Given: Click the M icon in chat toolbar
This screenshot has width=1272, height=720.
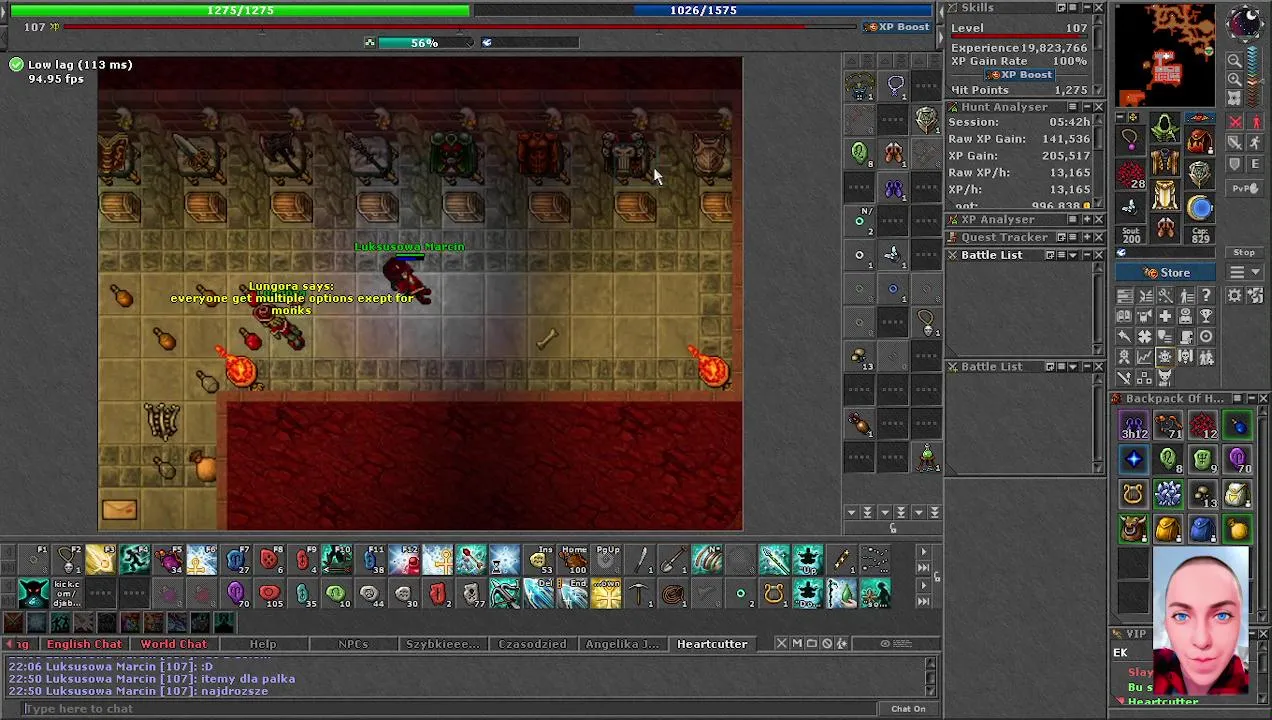Looking at the screenshot, I should [796, 644].
